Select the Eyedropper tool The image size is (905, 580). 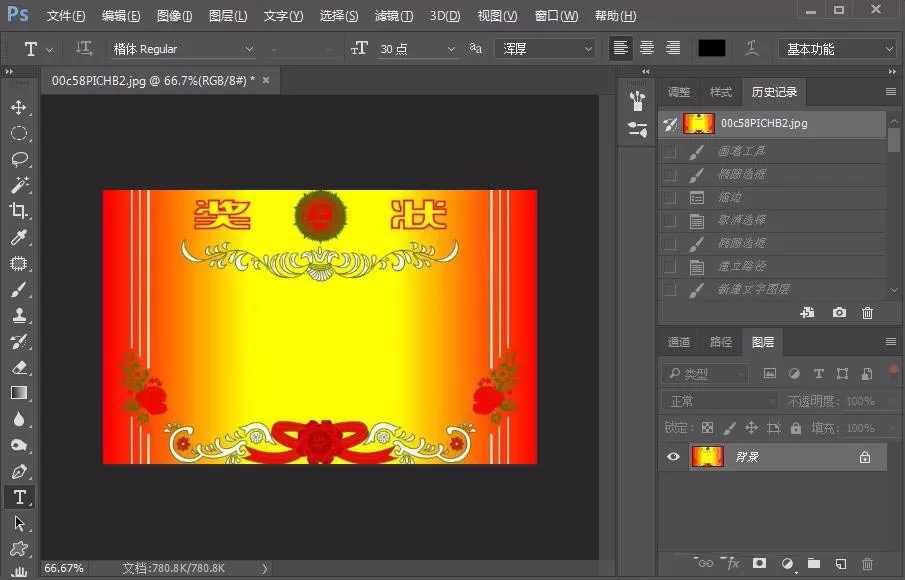click(18, 237)
